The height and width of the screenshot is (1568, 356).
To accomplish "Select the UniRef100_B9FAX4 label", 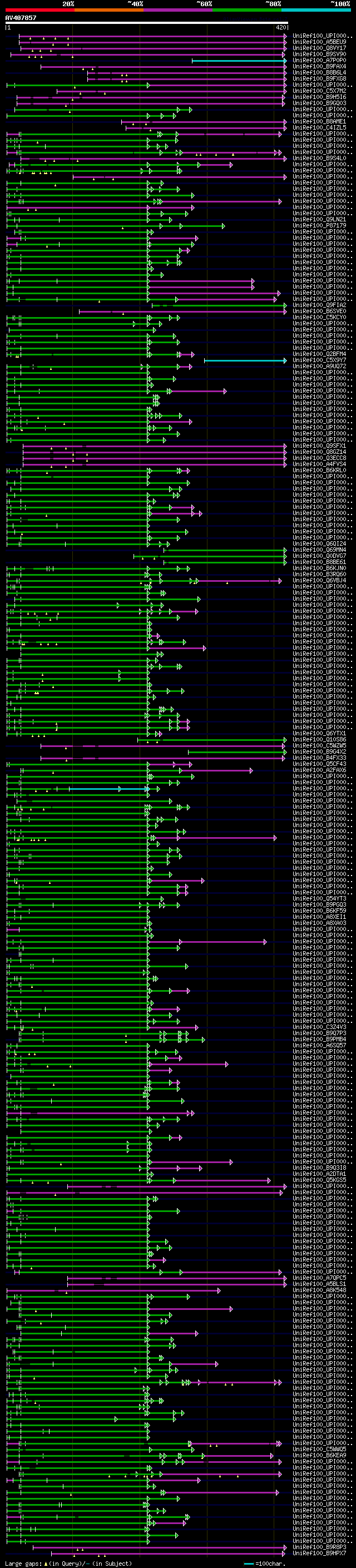I will (x=319, y=66).
